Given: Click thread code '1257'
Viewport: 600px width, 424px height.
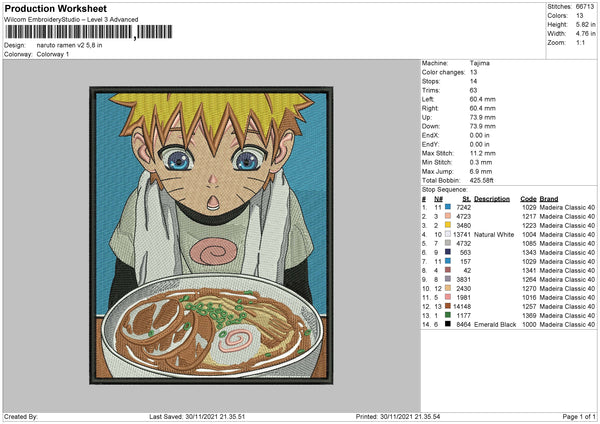Looking at the screenshot, I should [x=529, y=307].
